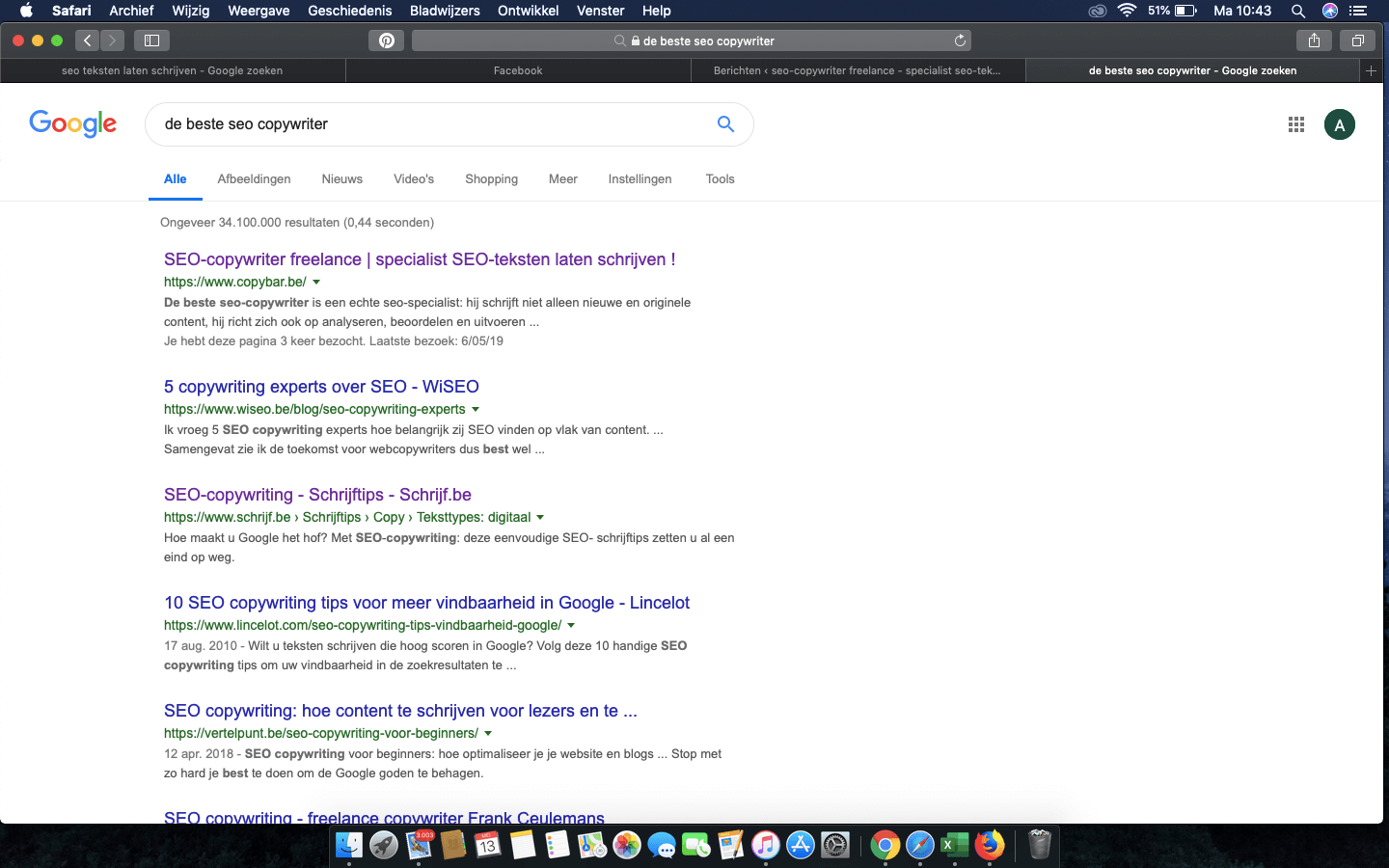Screen dimensions: 1389x868
Task: Open 'SEO copywriting: hoe content te schrijven' result
Action: [400, 711]
